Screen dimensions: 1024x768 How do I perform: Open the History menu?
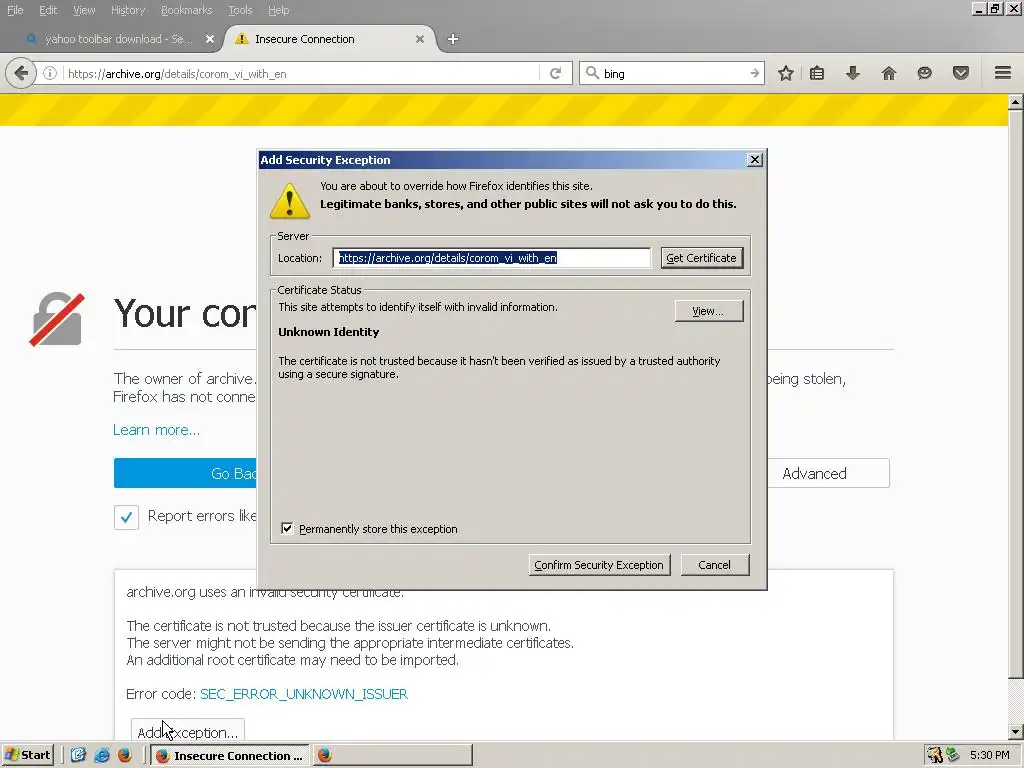click(x=128, y=10)
